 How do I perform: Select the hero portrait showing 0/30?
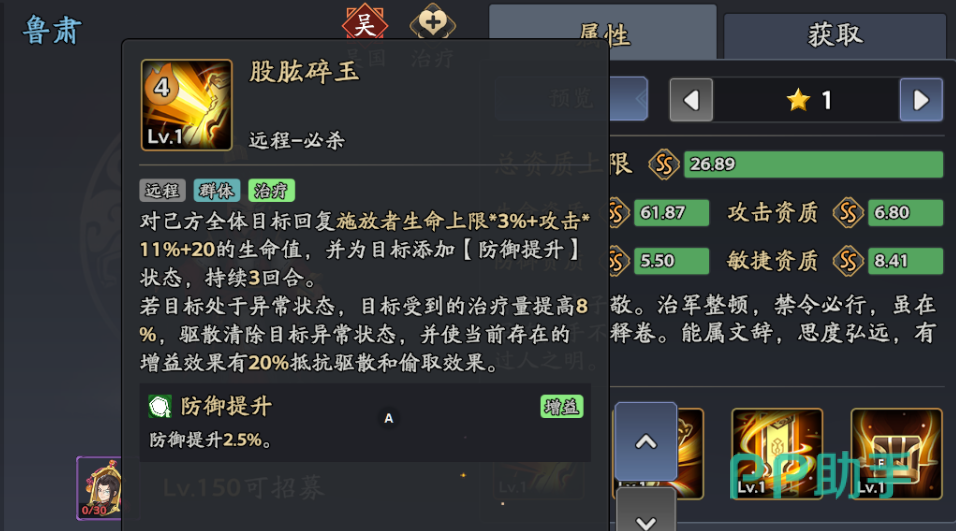click(x=99, y=488)
